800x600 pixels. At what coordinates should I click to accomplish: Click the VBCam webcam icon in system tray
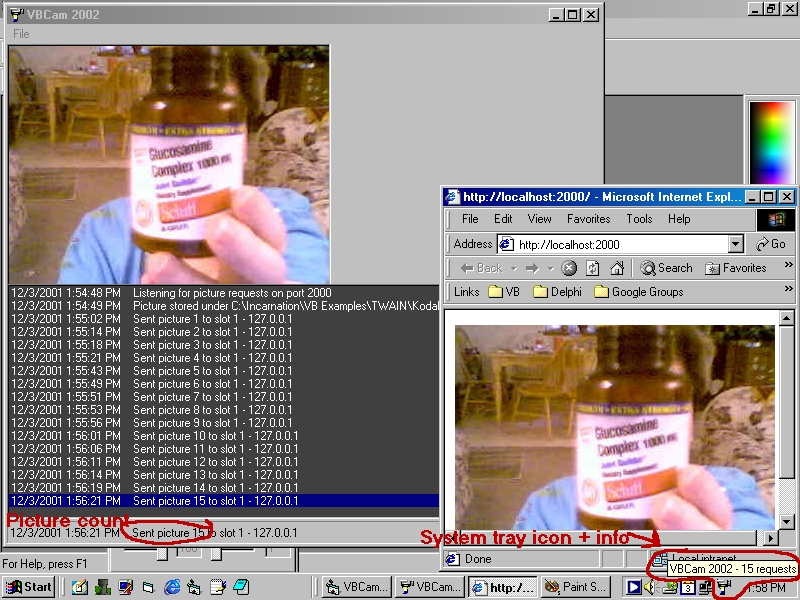click(723, 587)
